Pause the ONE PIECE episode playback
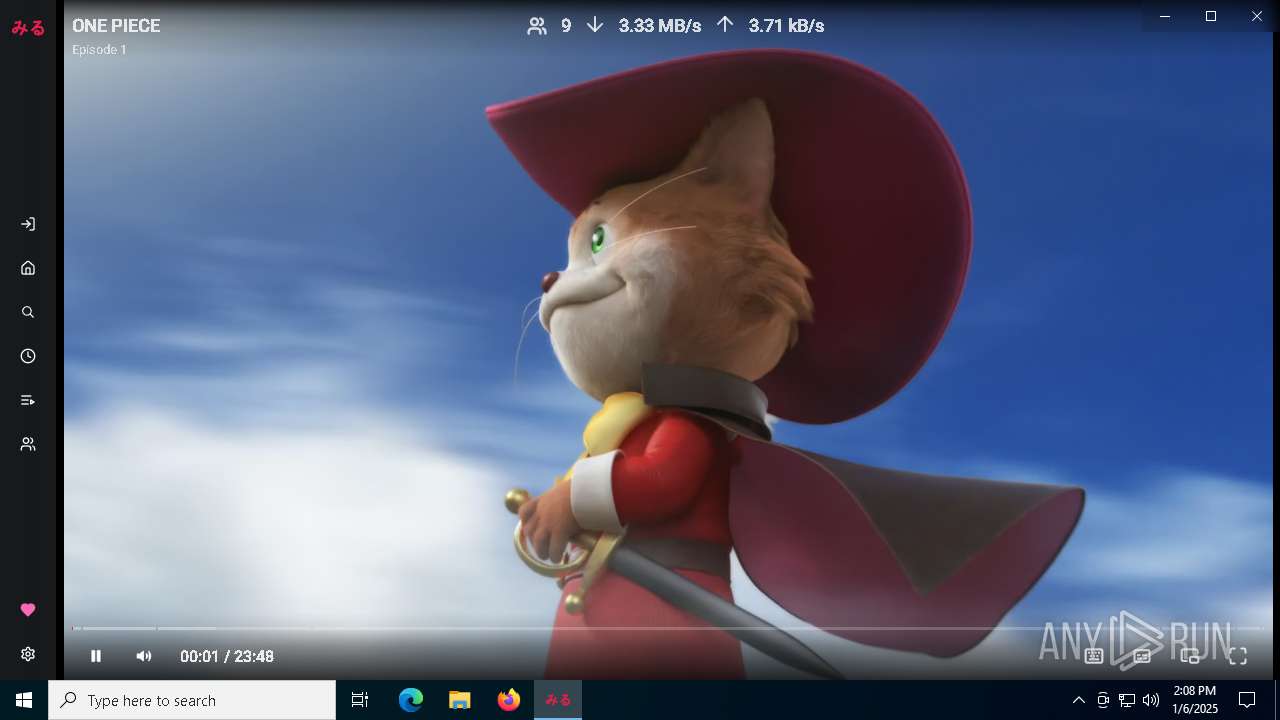Screen dimensions: 1280x720 [x=96, y=656]
